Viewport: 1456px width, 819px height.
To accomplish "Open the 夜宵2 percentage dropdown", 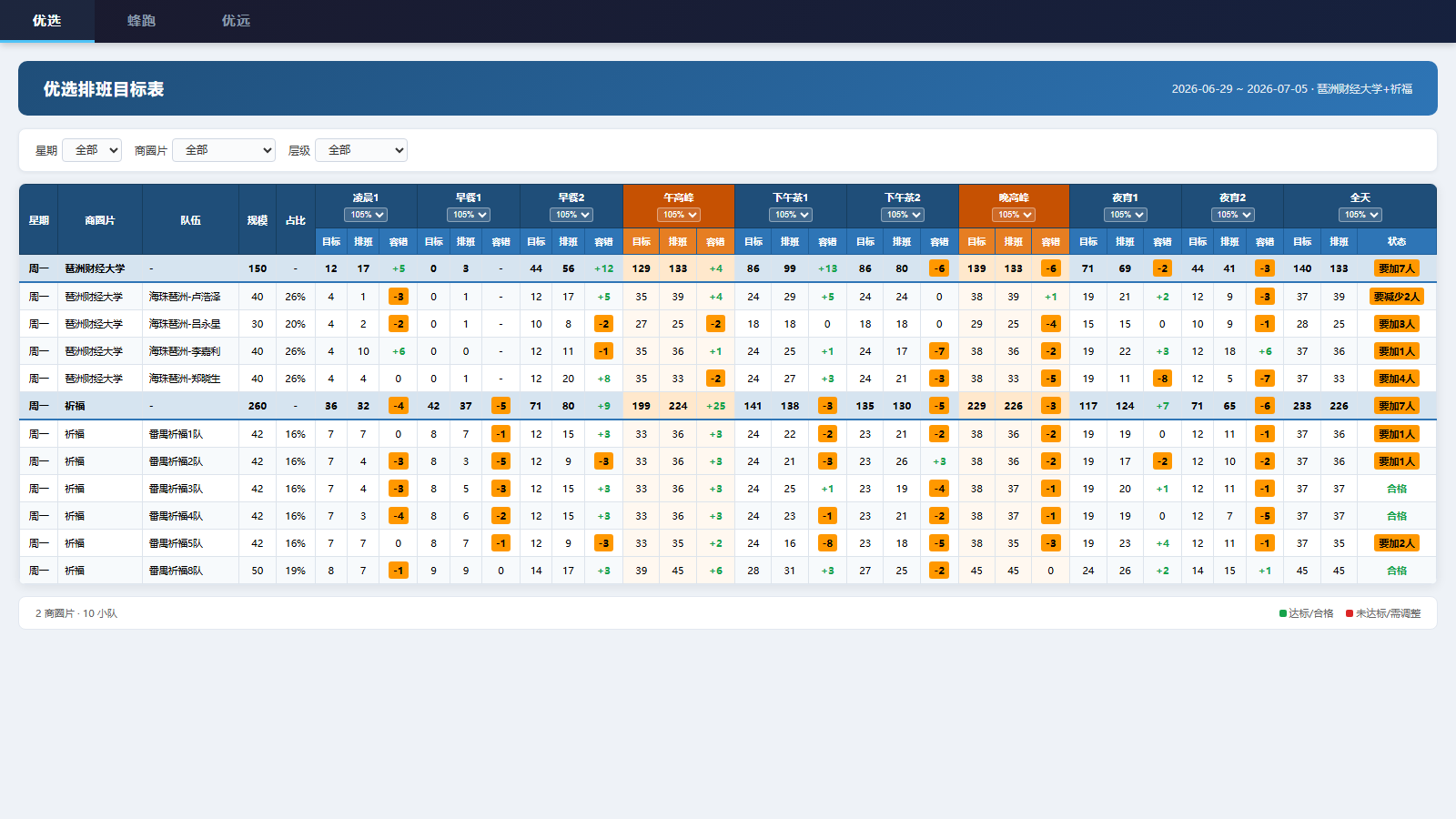I will 1233,215.
